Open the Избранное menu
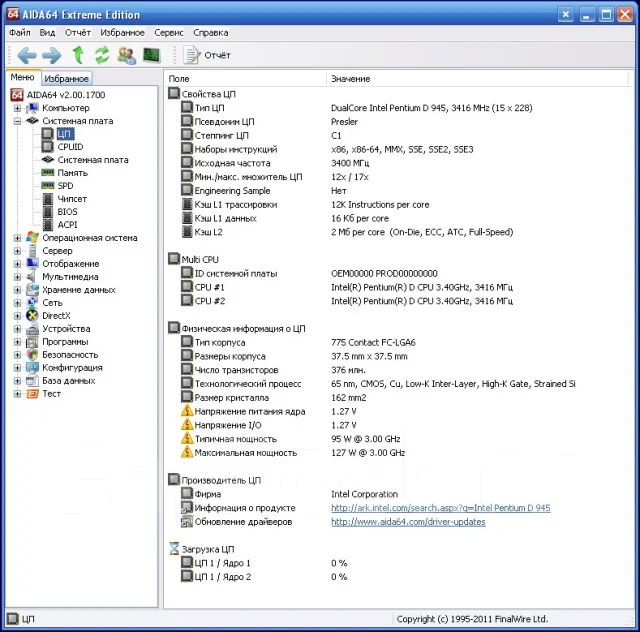 point(122,32)
